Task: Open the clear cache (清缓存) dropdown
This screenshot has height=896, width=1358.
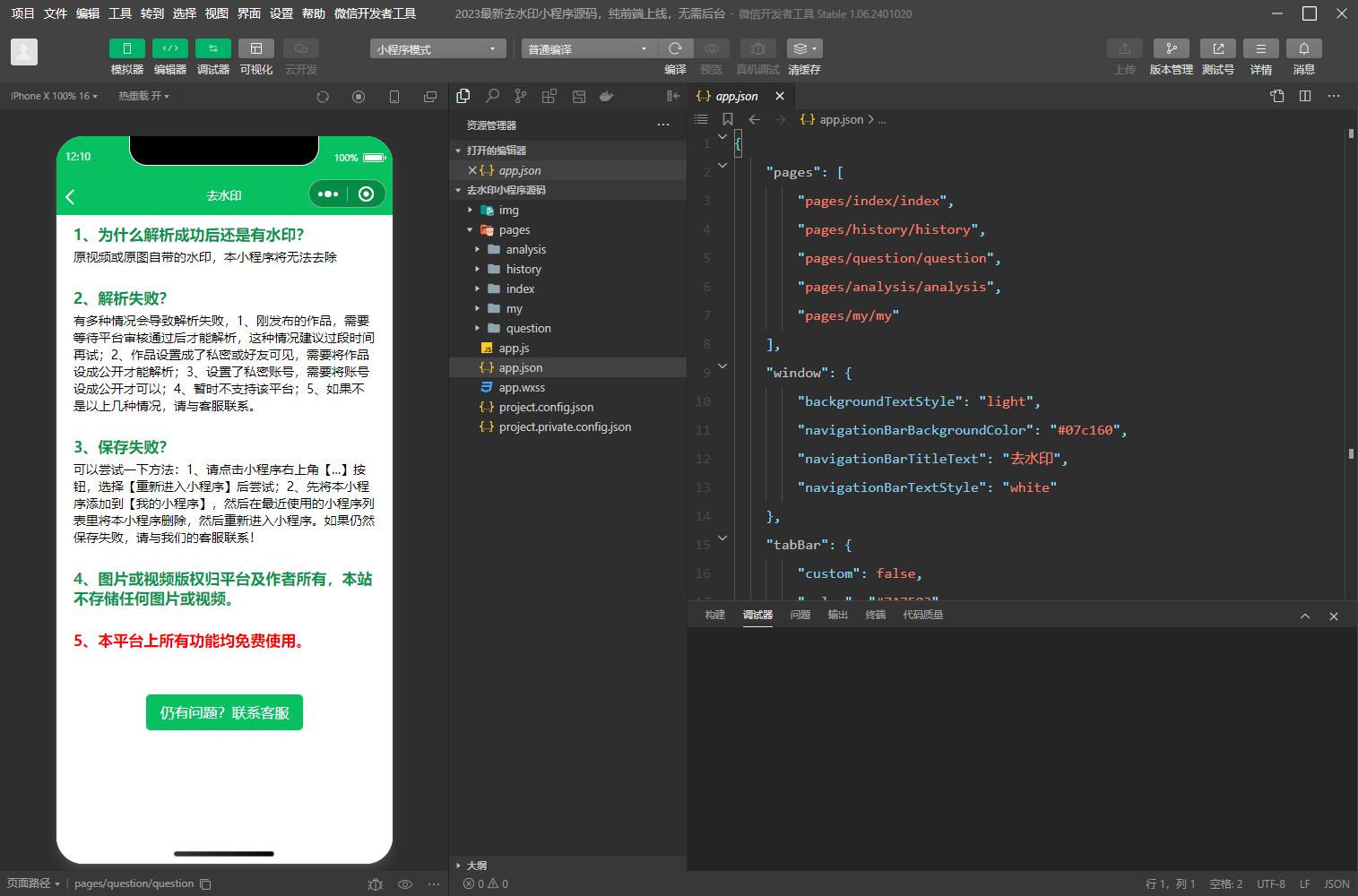Action: click(x=804, y=48)
